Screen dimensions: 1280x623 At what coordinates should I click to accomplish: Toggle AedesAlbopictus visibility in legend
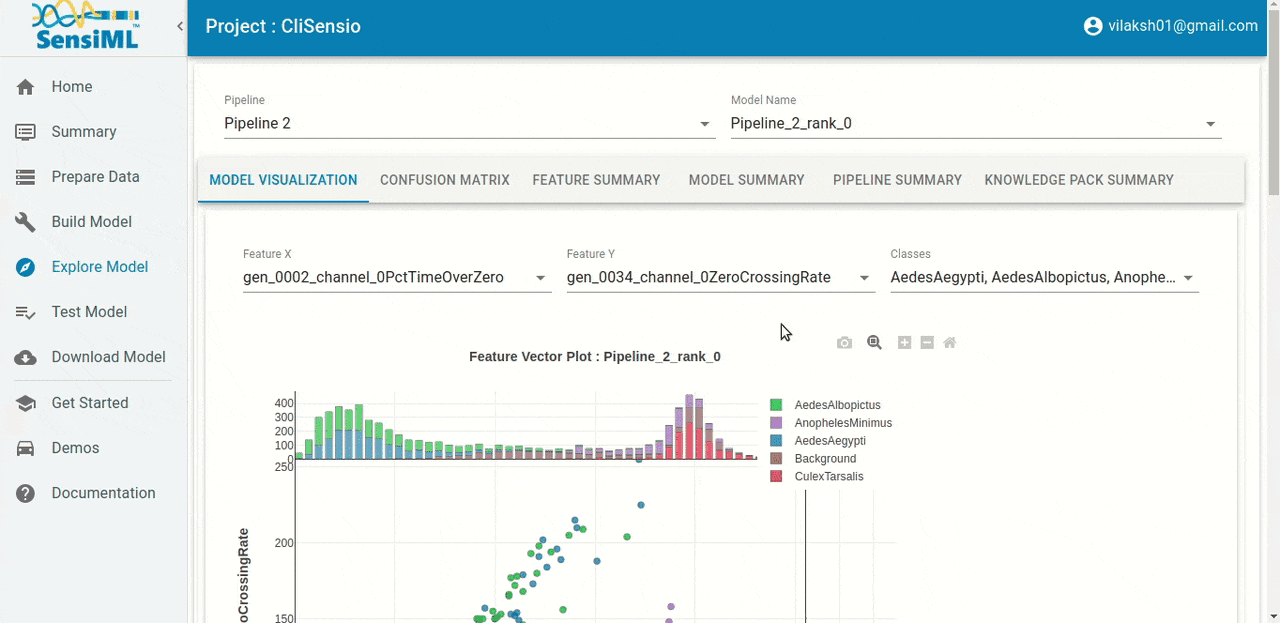837,405
